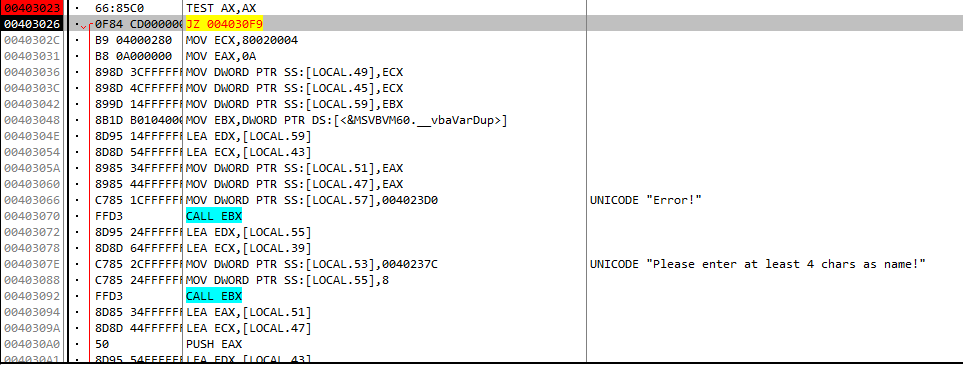Click hex bytes 66:85C0
963x365 pixels.
point(119,8)
